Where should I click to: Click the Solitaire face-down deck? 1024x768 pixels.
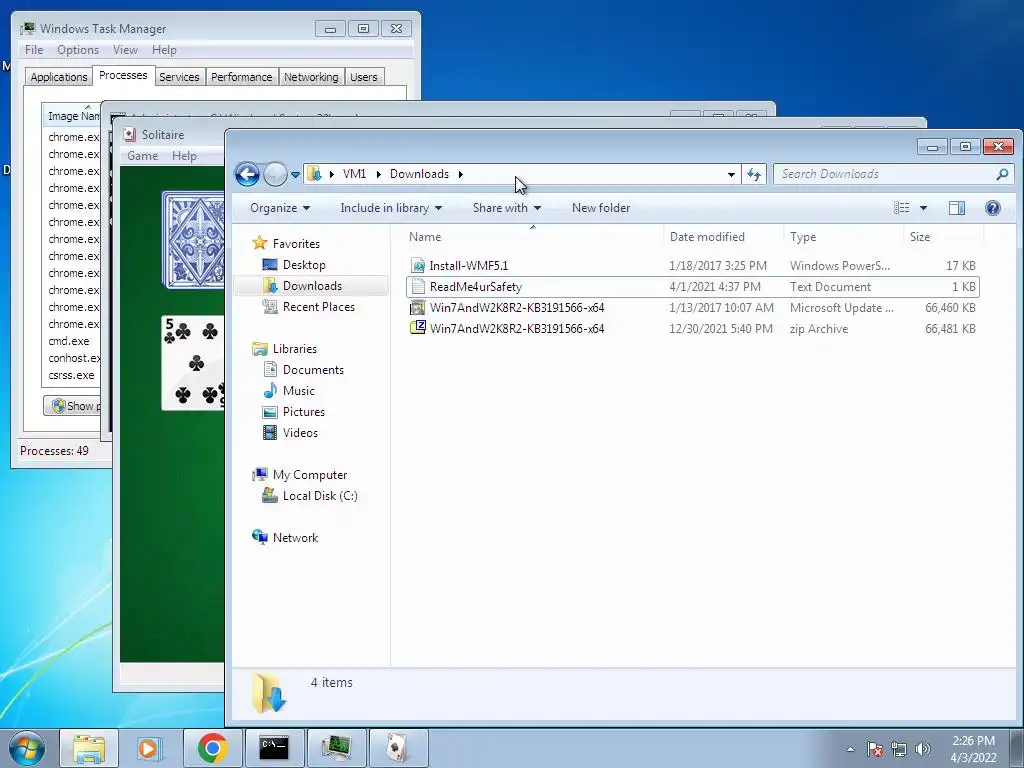click(193, 240)
